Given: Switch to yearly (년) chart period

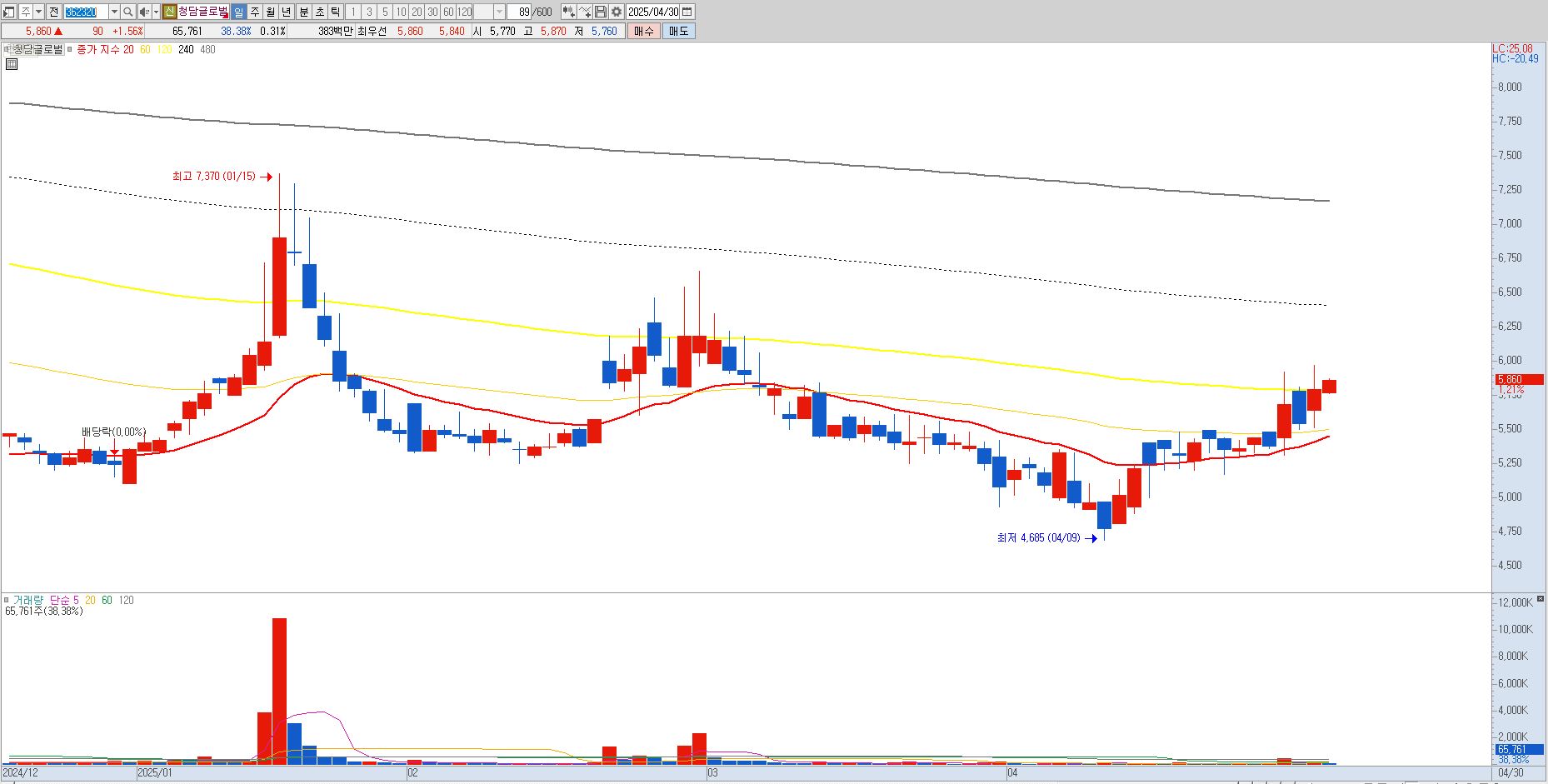Looking at the screenshot, I should click(x=287, y=12).
